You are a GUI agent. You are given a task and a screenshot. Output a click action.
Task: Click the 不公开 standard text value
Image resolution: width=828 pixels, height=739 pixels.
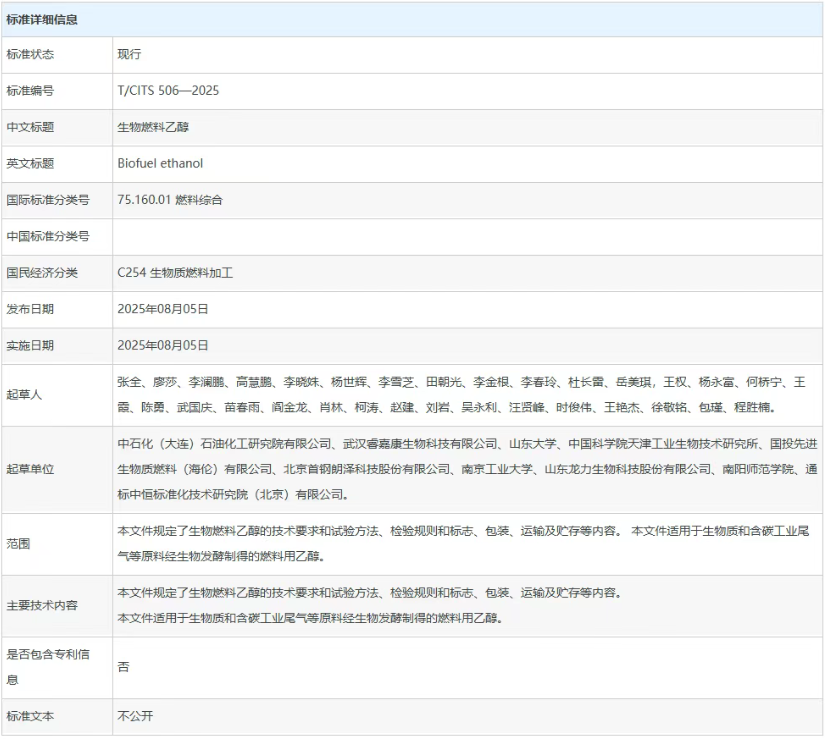pyautogui.click(x=135, y=716)
